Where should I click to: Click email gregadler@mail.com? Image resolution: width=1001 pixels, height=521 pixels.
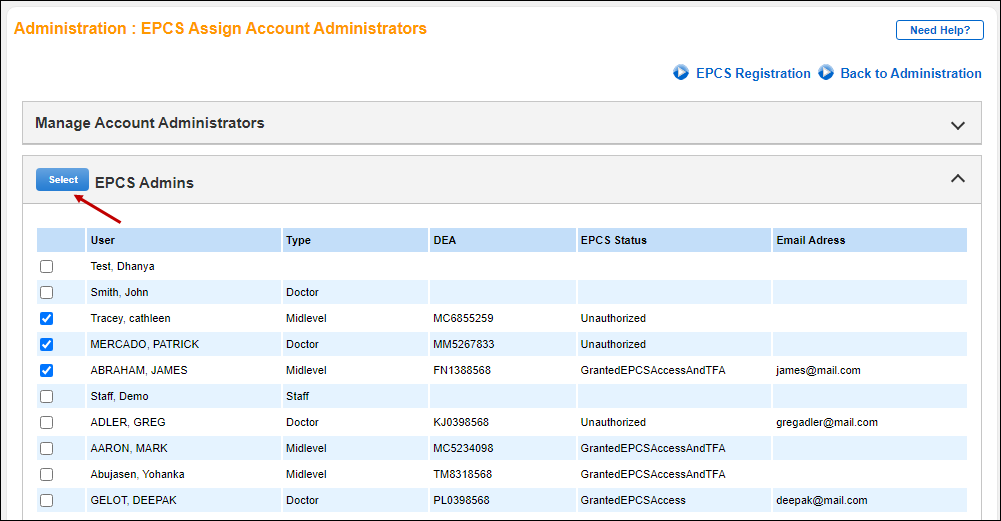coord(827,423)
